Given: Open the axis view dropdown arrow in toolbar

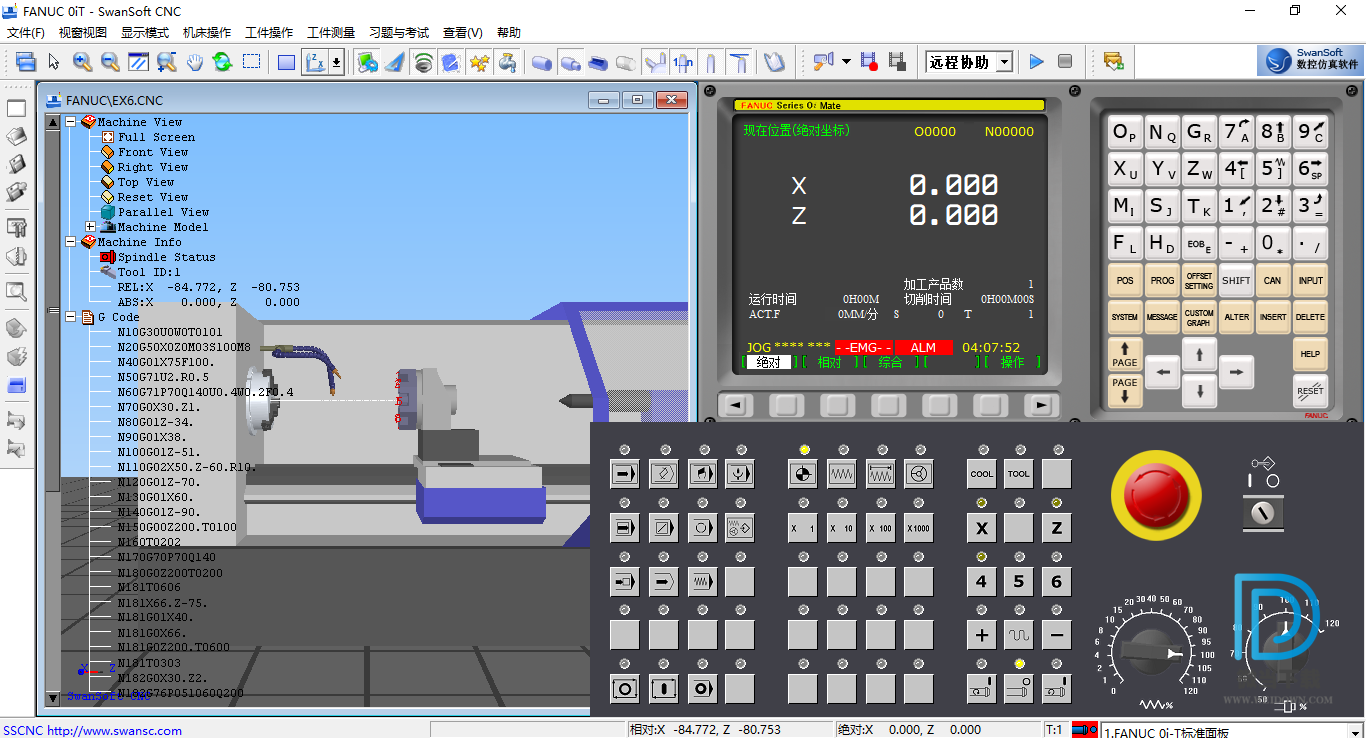Looking at the screenshot, I should point(337,62).
